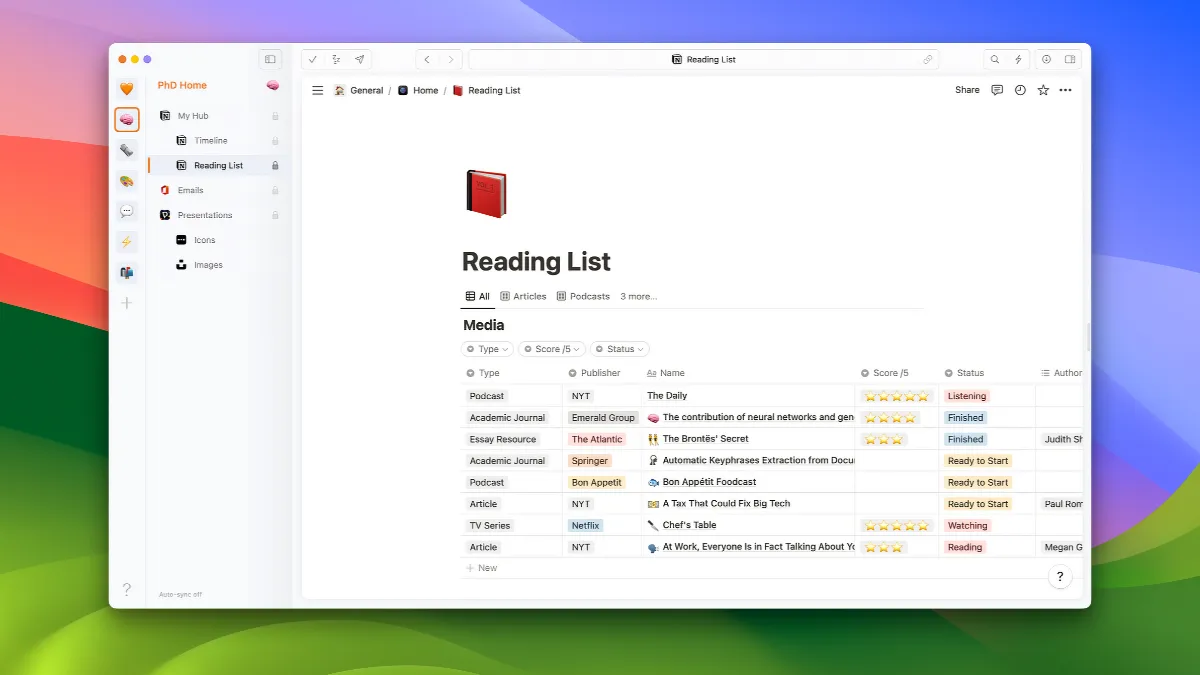Toggle the lock on Reading List item
Image resolution: width=1200 pixels, height=675 pixels.
click(x=275, y=166)
